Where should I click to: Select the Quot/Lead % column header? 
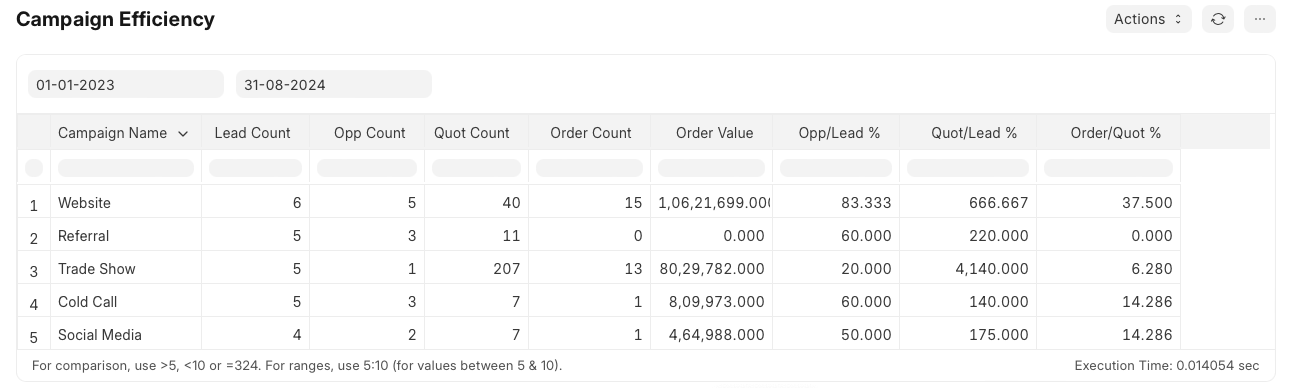tap(974, 133)
